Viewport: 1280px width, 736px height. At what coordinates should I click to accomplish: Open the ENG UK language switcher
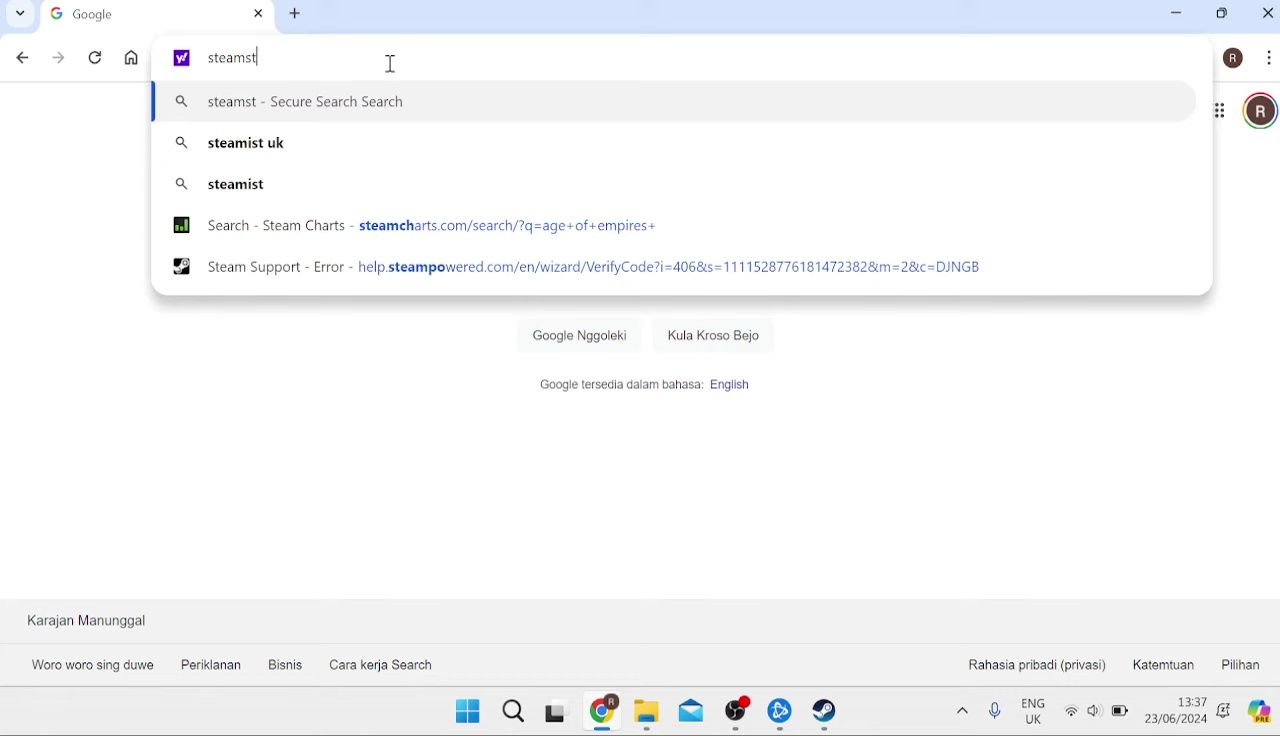tap(1033, 711)
